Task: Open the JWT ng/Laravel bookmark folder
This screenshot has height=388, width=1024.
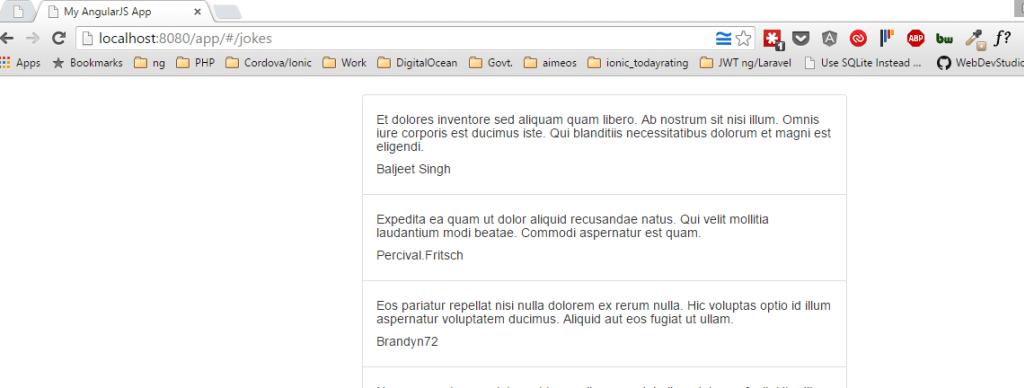Action: (745, 63)
